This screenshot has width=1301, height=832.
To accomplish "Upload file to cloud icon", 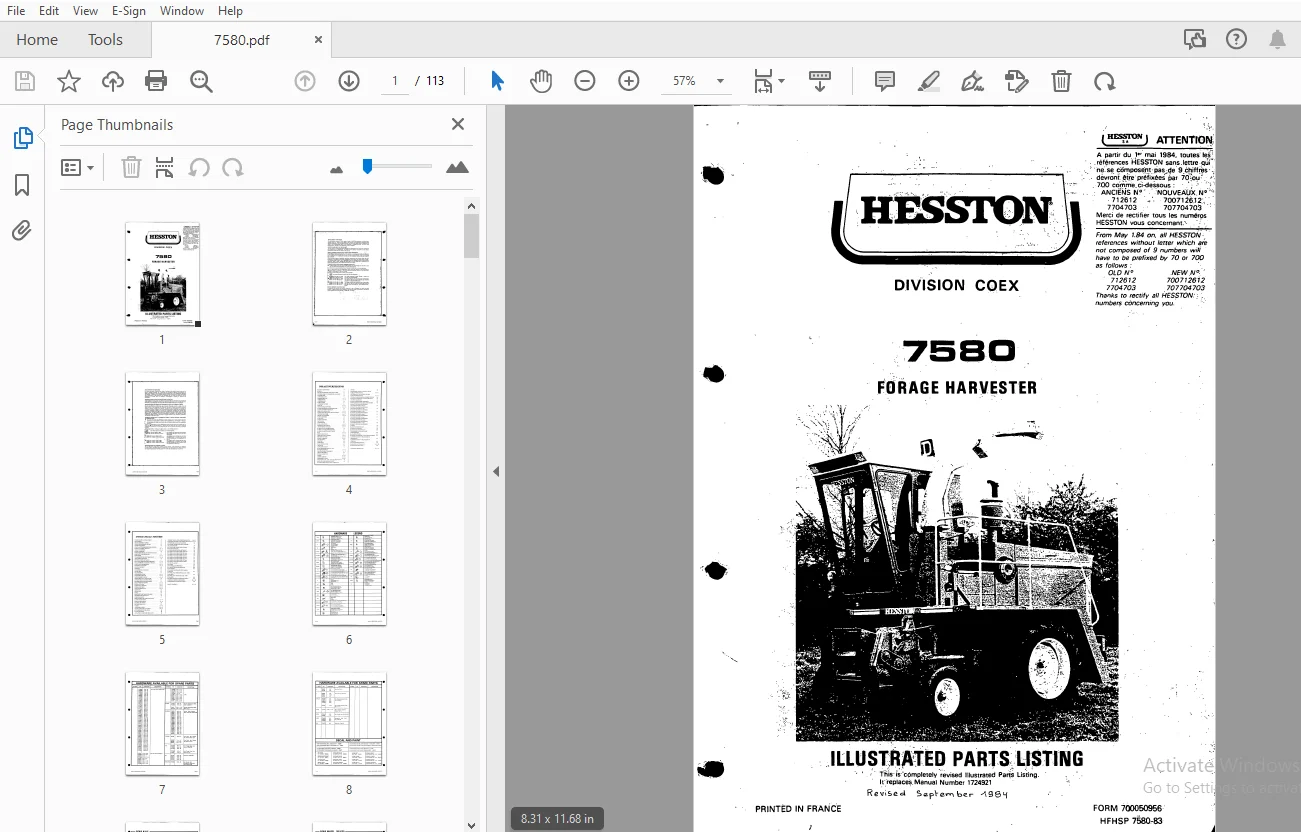I will coord(113,81).
